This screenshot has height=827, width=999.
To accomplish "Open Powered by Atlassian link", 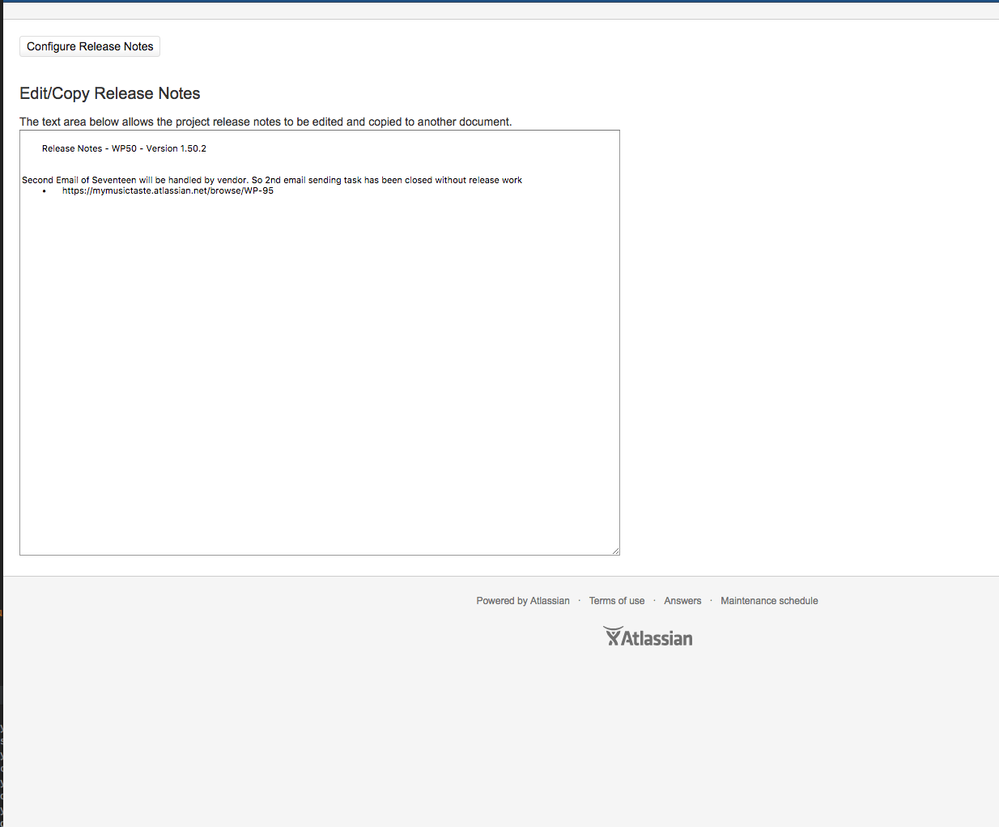I will [522, 601].
